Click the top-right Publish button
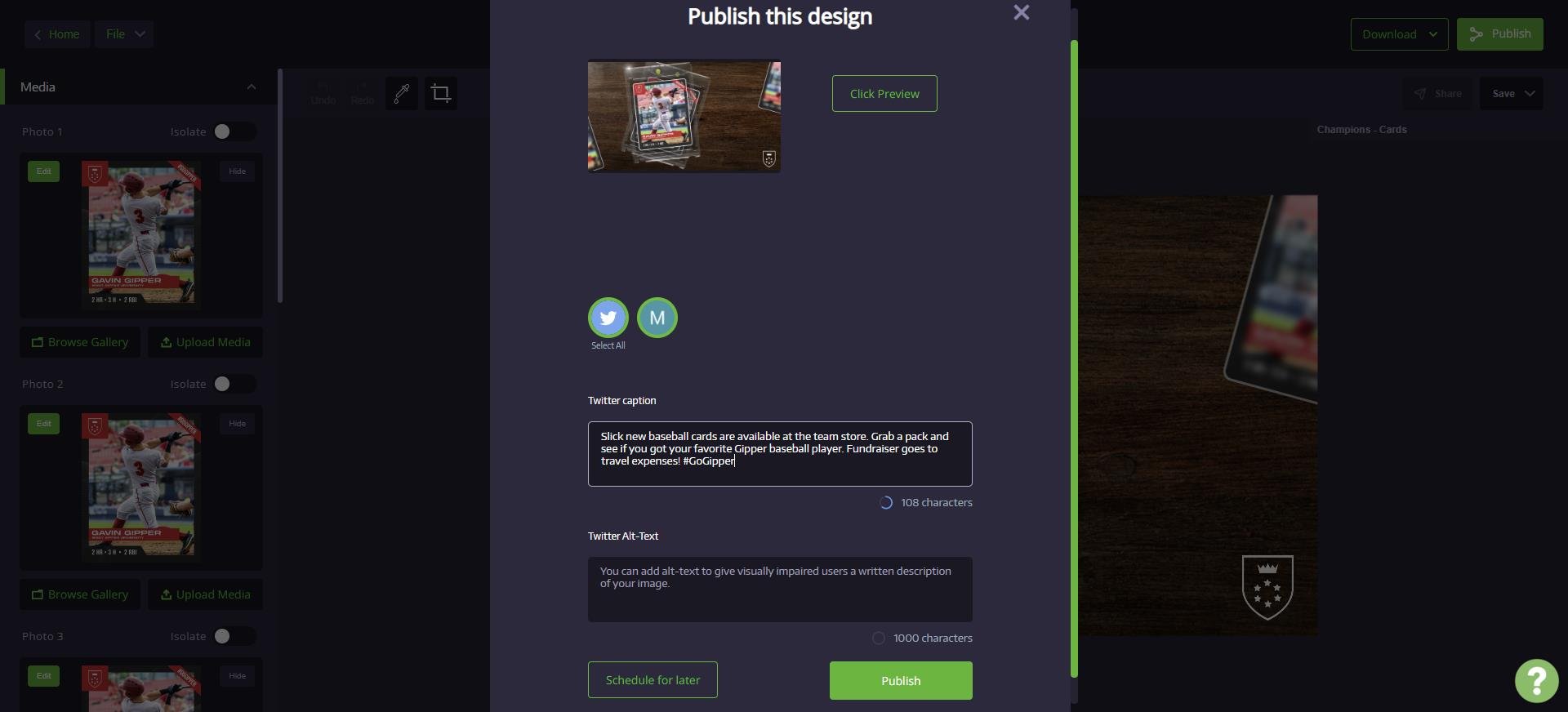The height and width of the screenshot is (712, 1568). 1500,34
